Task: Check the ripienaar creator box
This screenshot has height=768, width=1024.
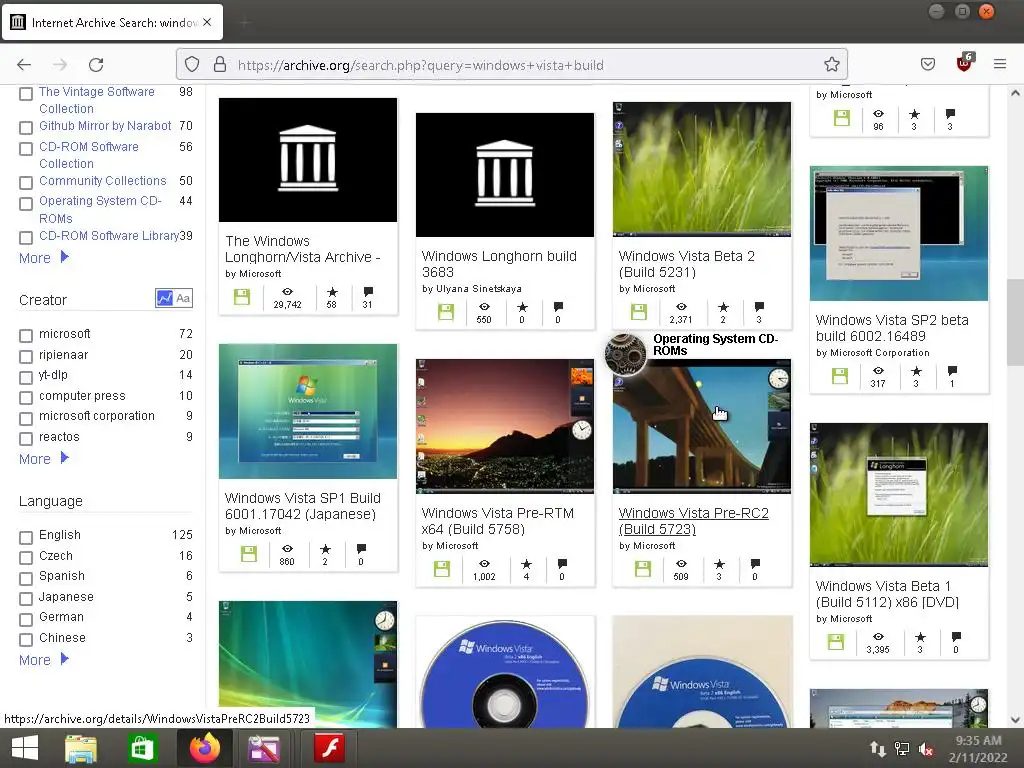Action: 25,356
